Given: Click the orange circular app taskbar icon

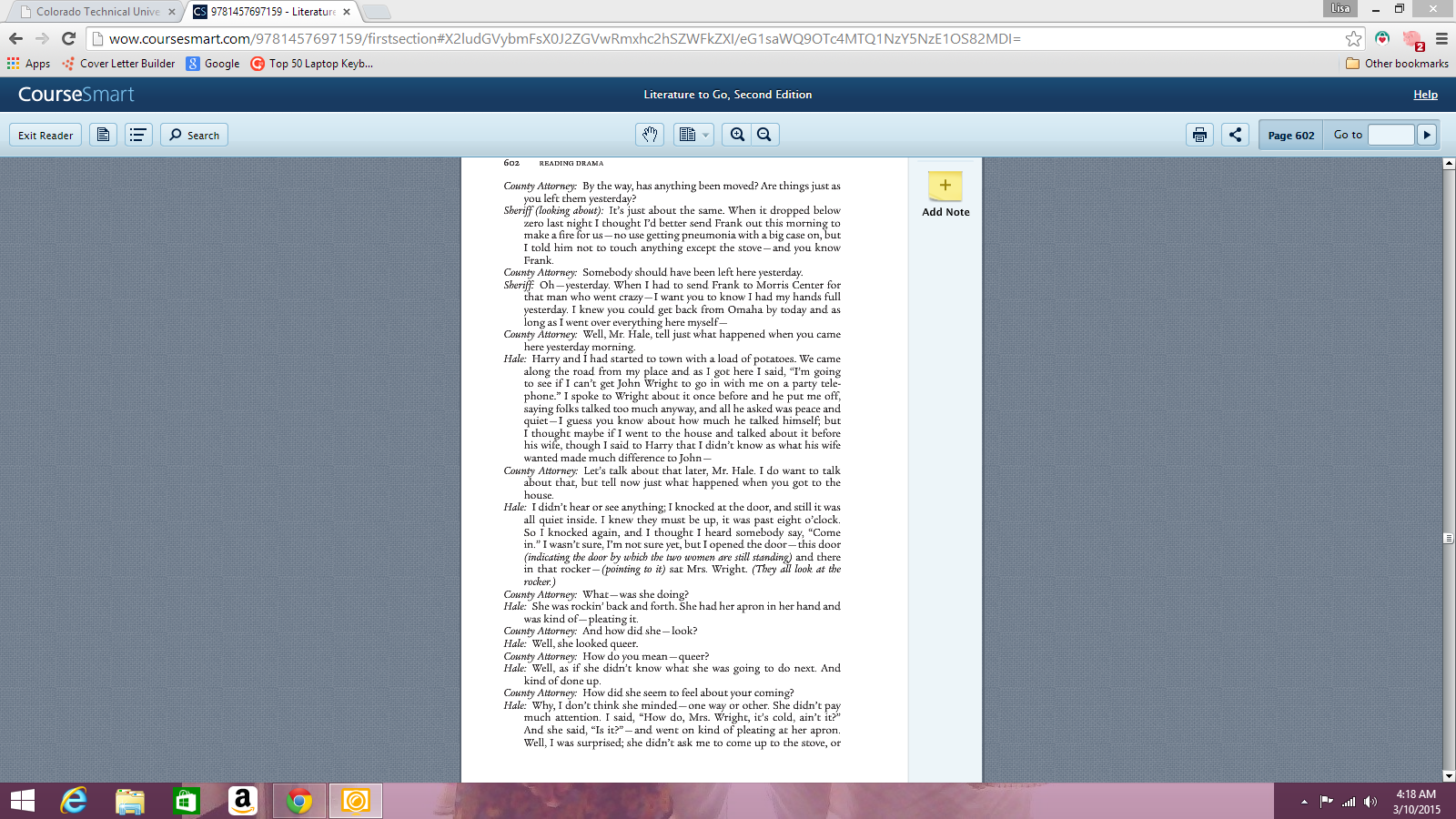Looking at the screenshot, I should 356,801.
